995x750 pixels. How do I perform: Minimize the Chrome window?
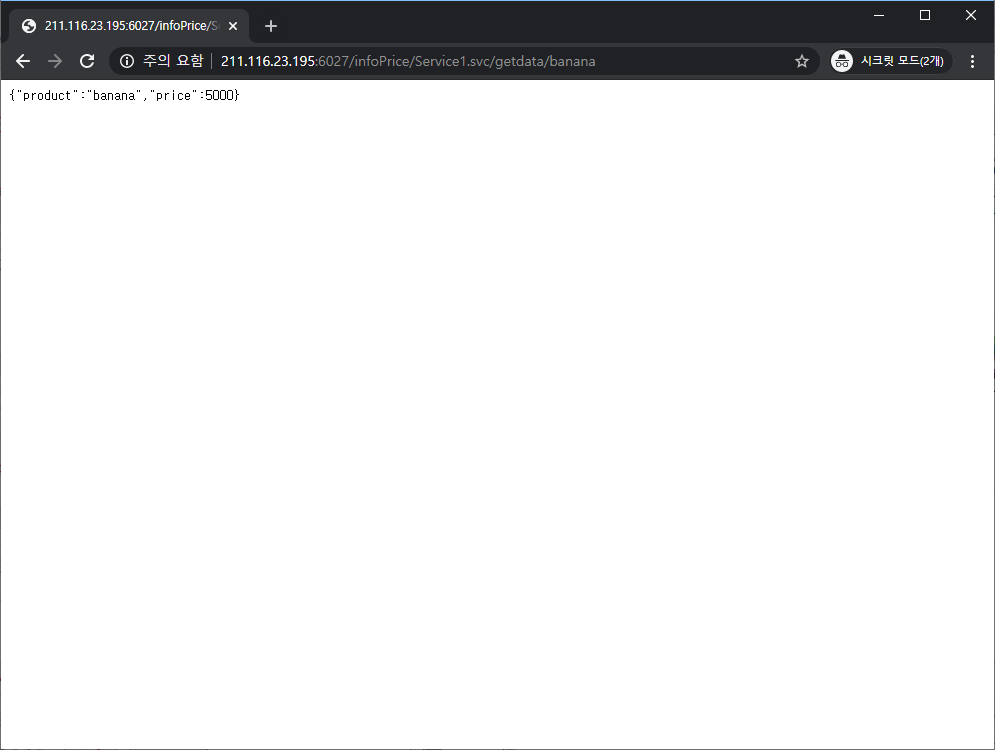coord(879,15)
